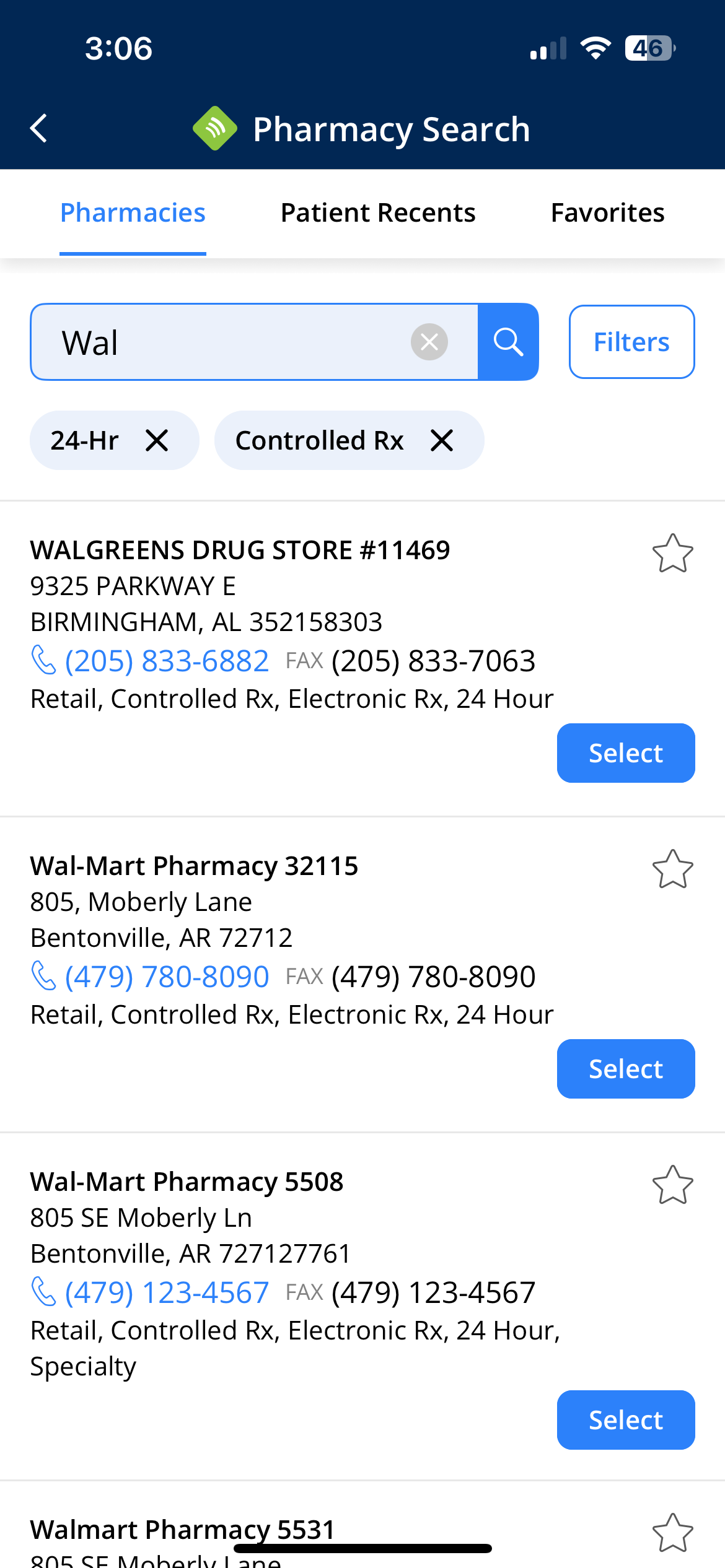This screenshot has height=1568, width=725.
Task: Dial (479) 780-8090 phone link
Action: pyautogui.click(x=166, y=977)
